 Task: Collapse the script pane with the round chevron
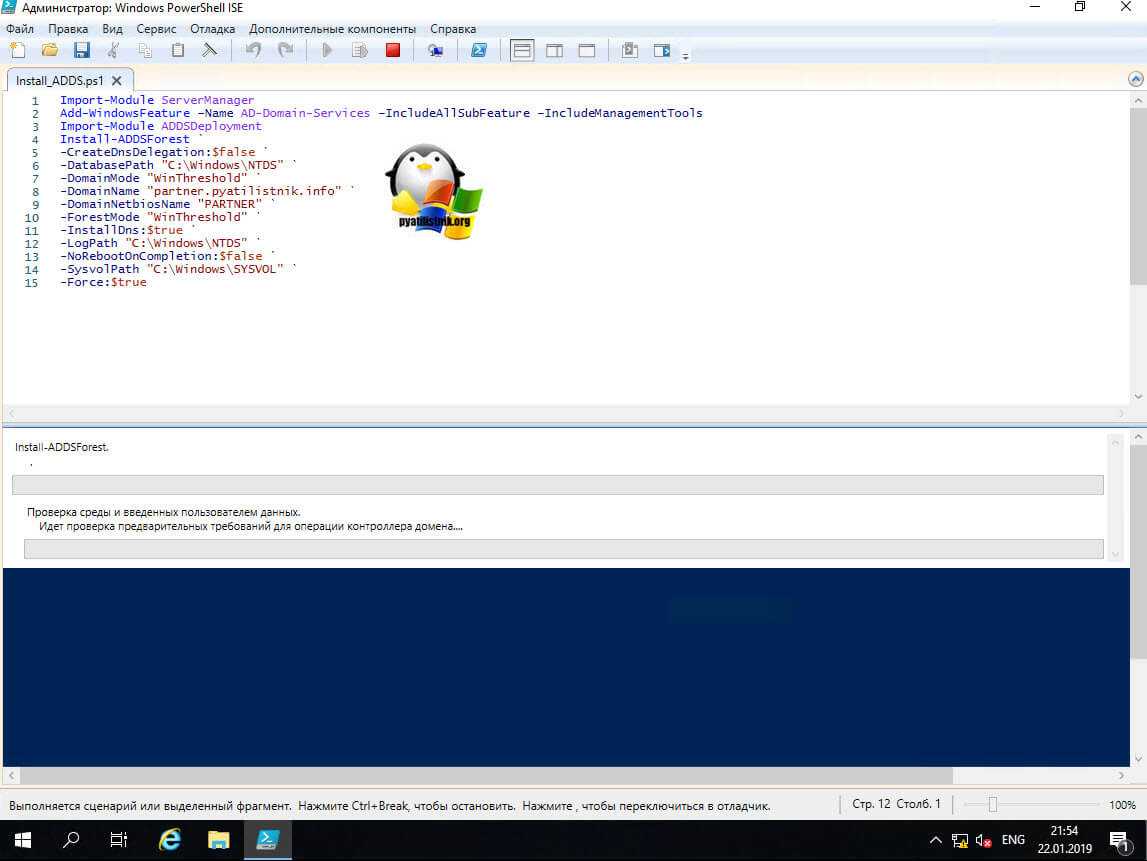1135,79
